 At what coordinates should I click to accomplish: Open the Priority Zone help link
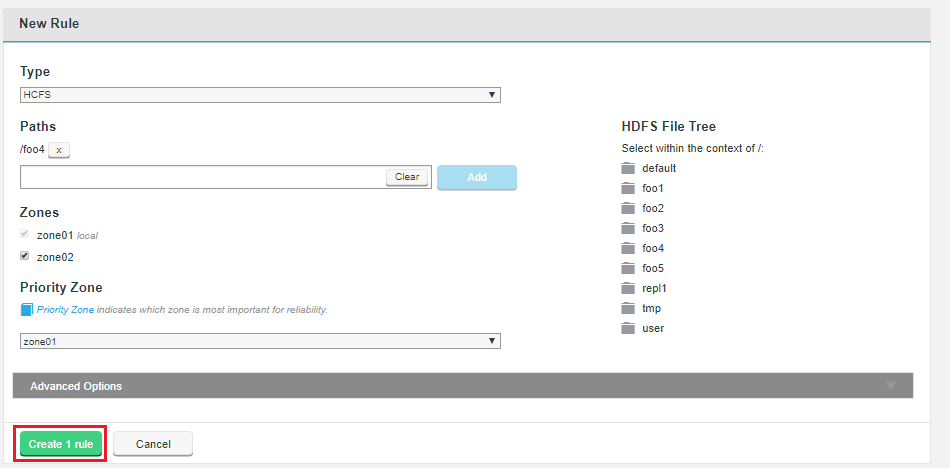[x=65, y=310]
